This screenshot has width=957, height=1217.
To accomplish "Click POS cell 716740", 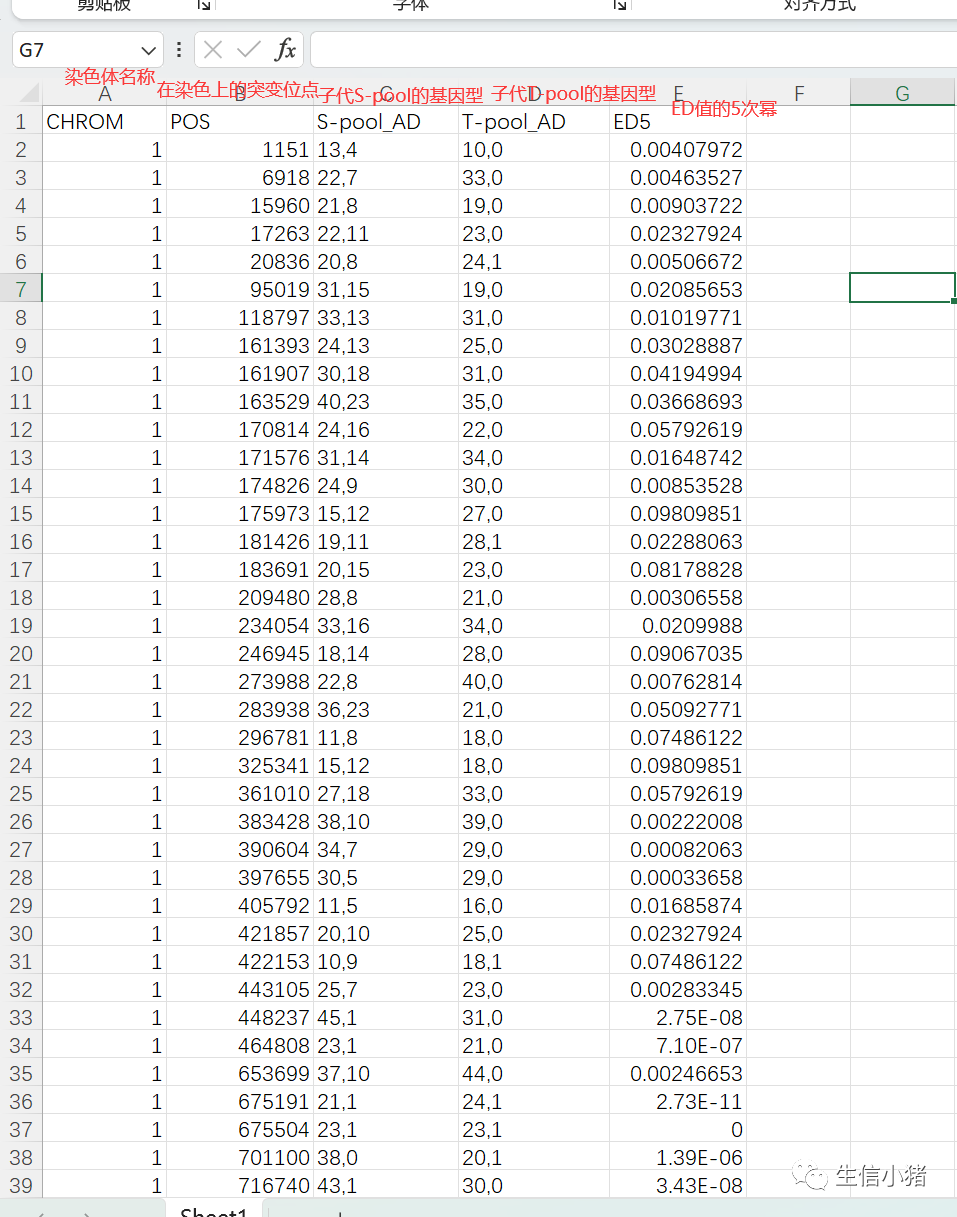I will click(240, 1186).
